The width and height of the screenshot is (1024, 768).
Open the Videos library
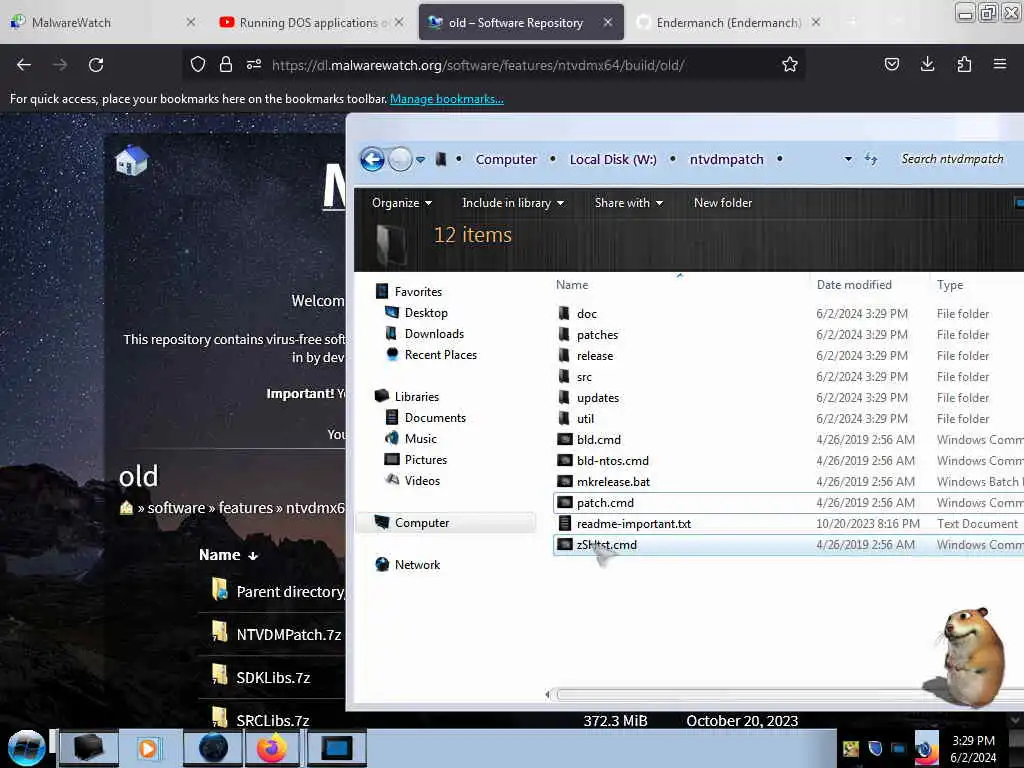point(422,481)
